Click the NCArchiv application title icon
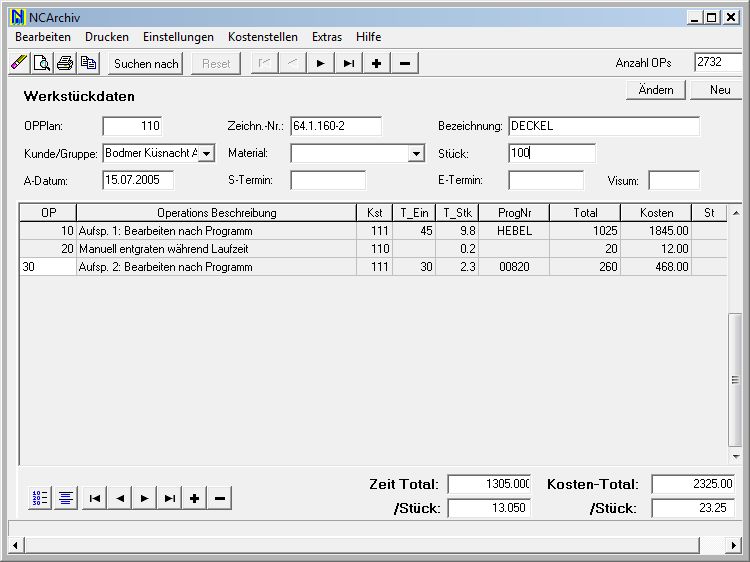The image size is (750, 562). [x=17, y=18]
